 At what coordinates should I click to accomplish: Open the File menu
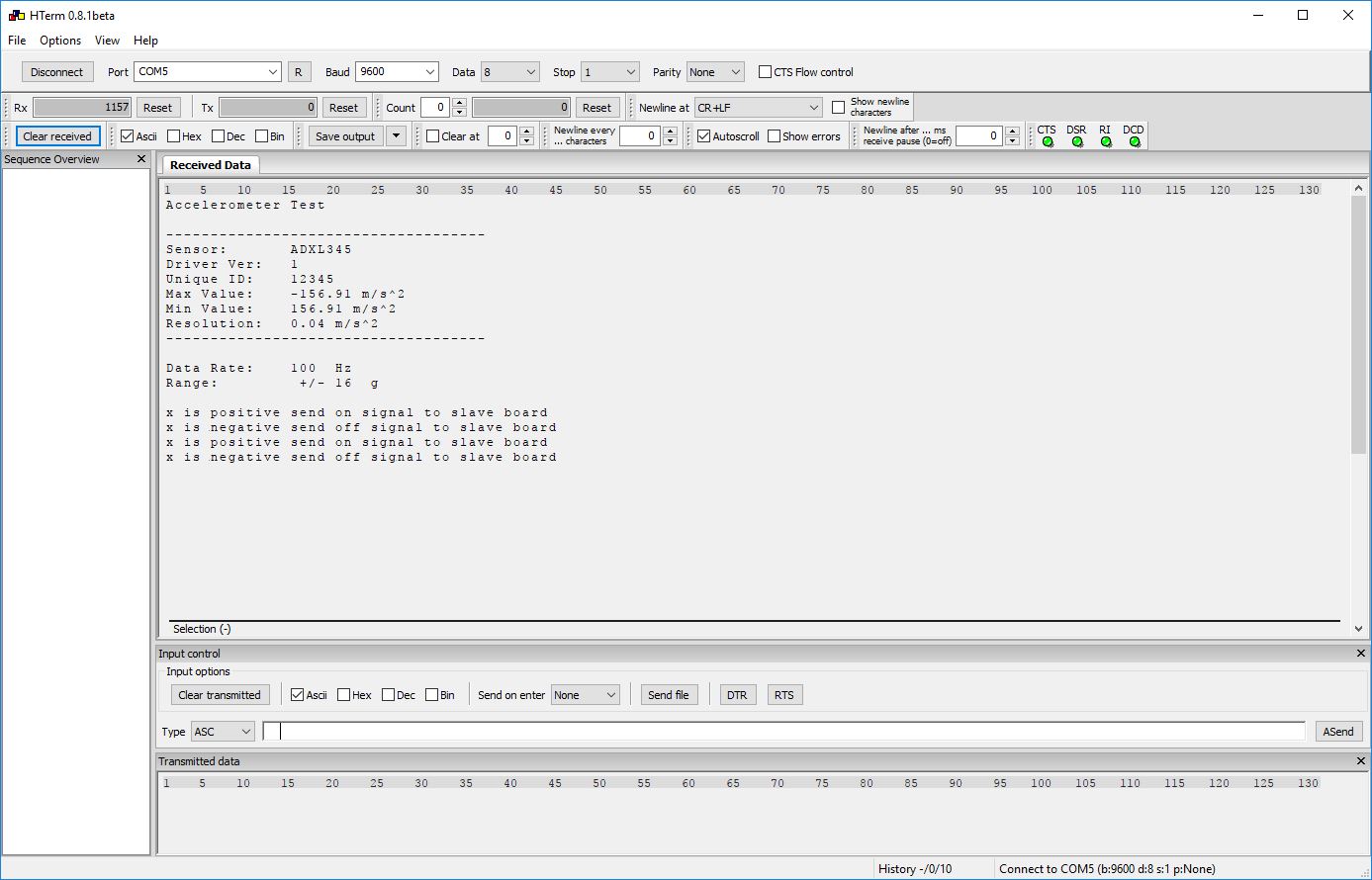coord(17,41)
